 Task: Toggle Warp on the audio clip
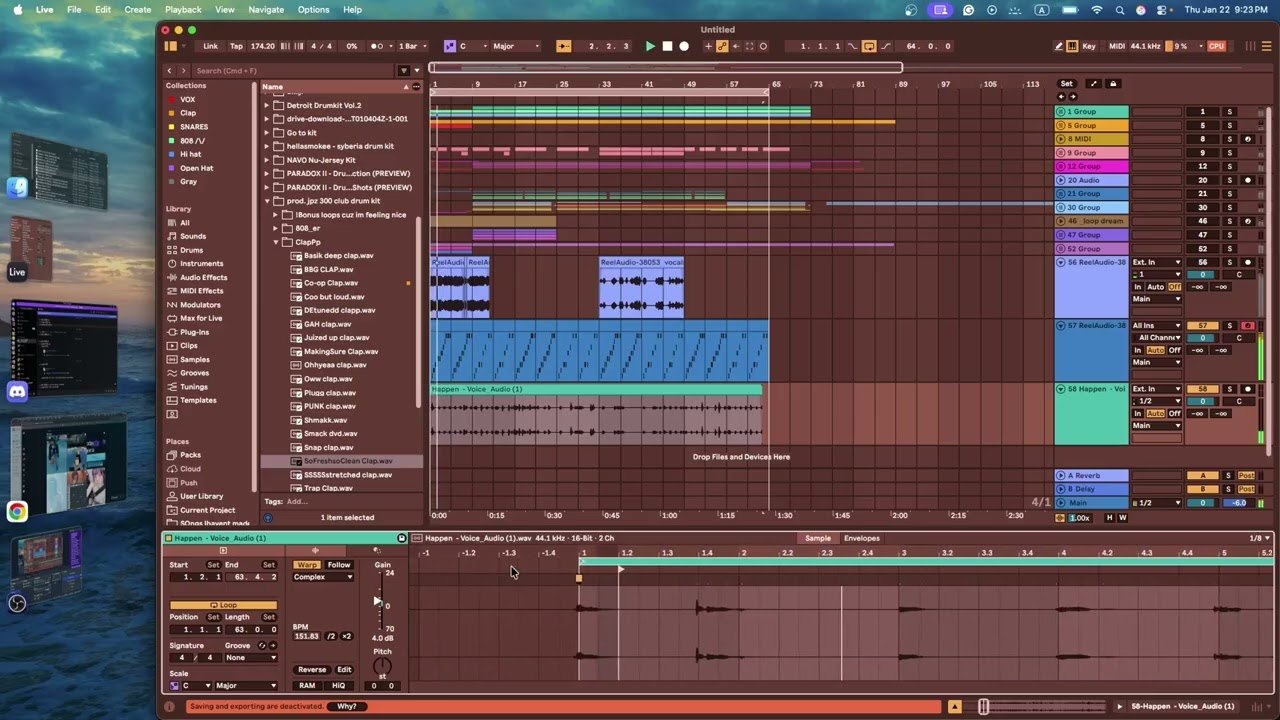(307, 565)
